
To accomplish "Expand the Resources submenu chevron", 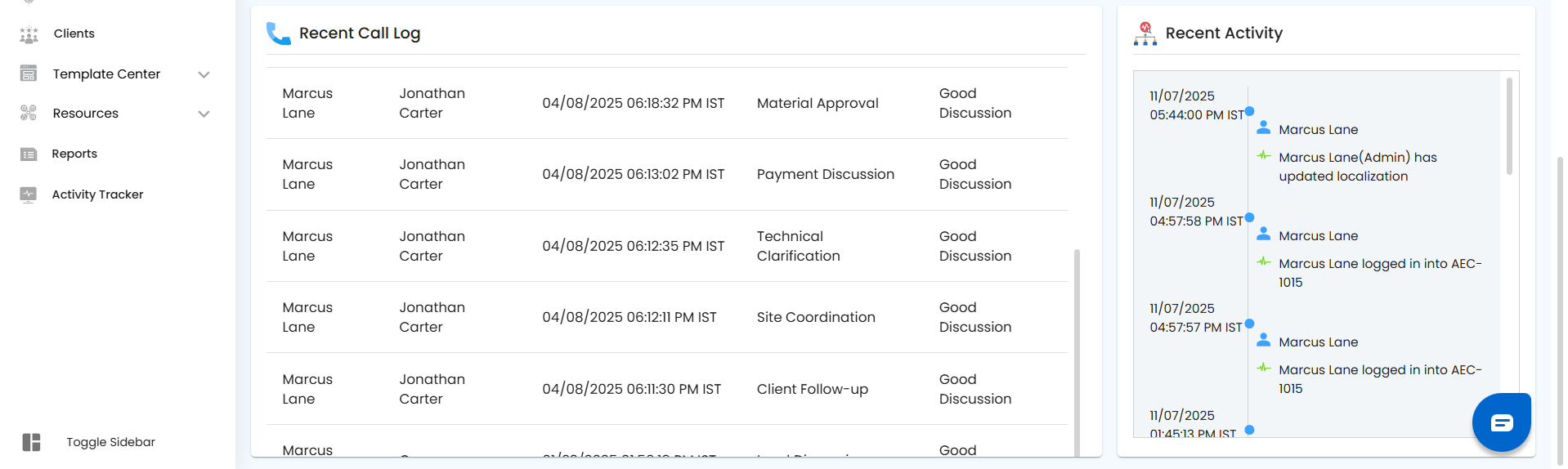I will coord(204,114).
